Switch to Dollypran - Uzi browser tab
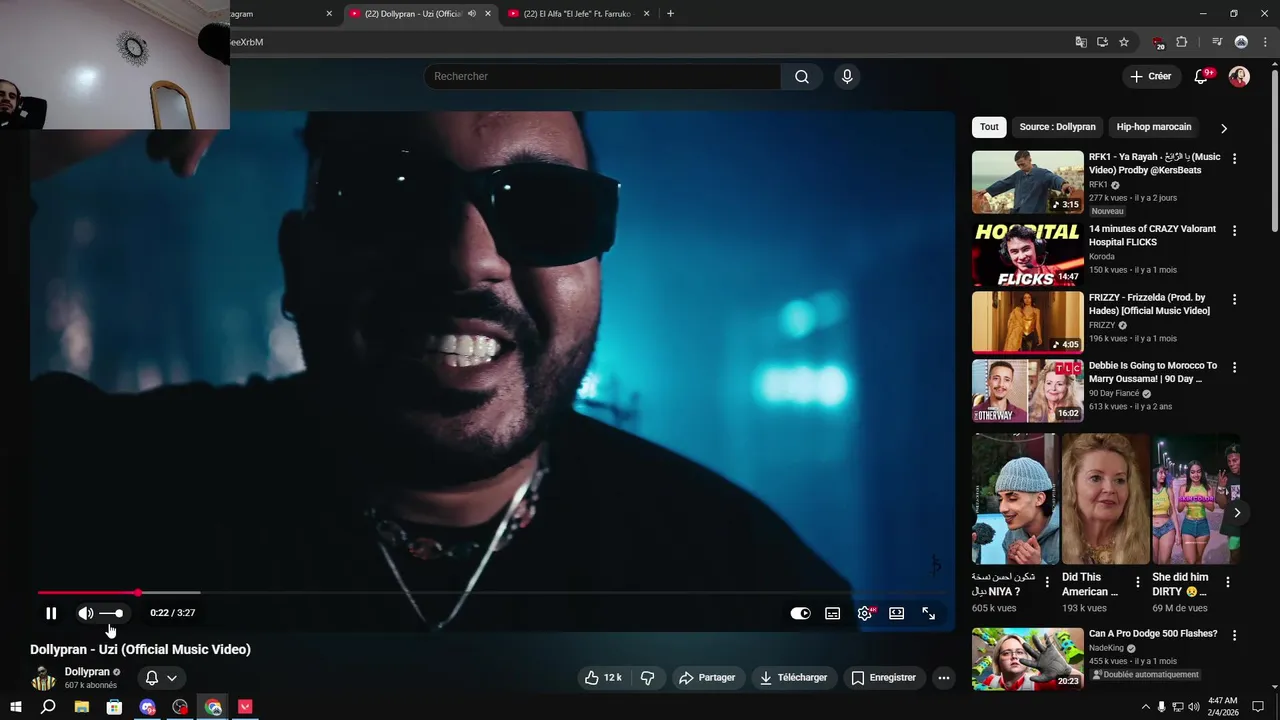This screenshot has width=1280, height=720. coord(412,14)
